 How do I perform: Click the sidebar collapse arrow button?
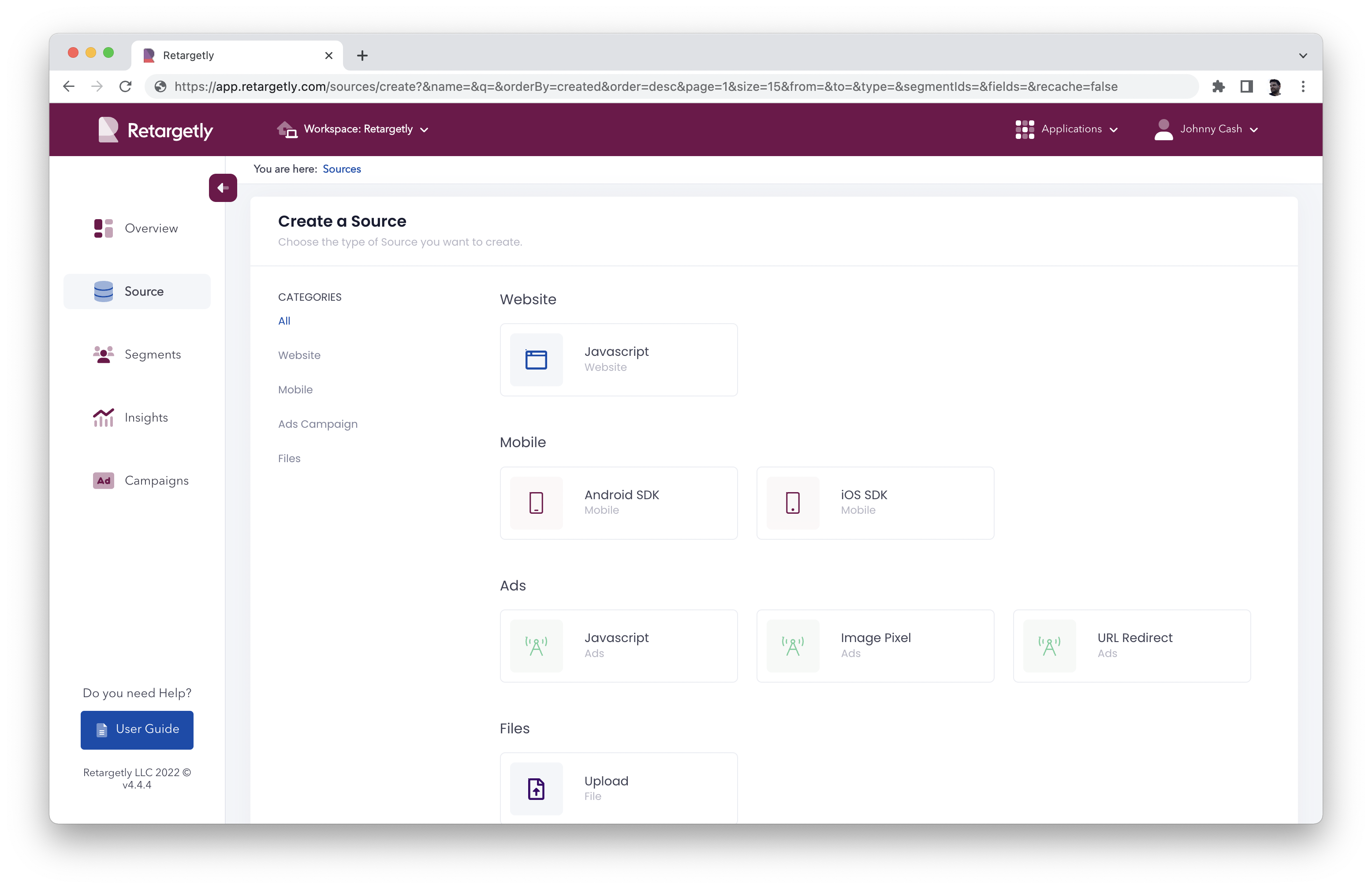point(223,188)
